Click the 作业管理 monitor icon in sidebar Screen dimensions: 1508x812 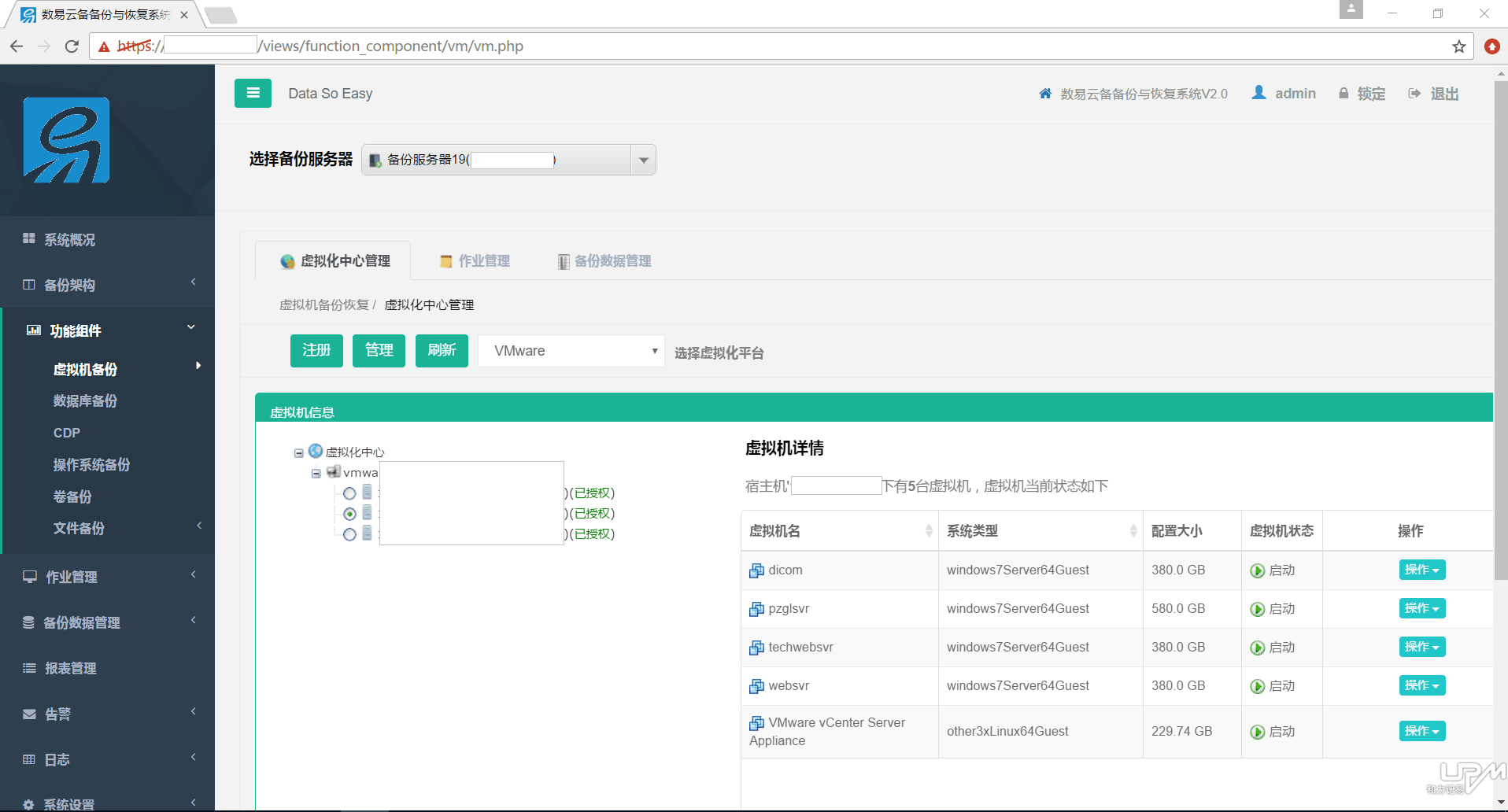30,576
